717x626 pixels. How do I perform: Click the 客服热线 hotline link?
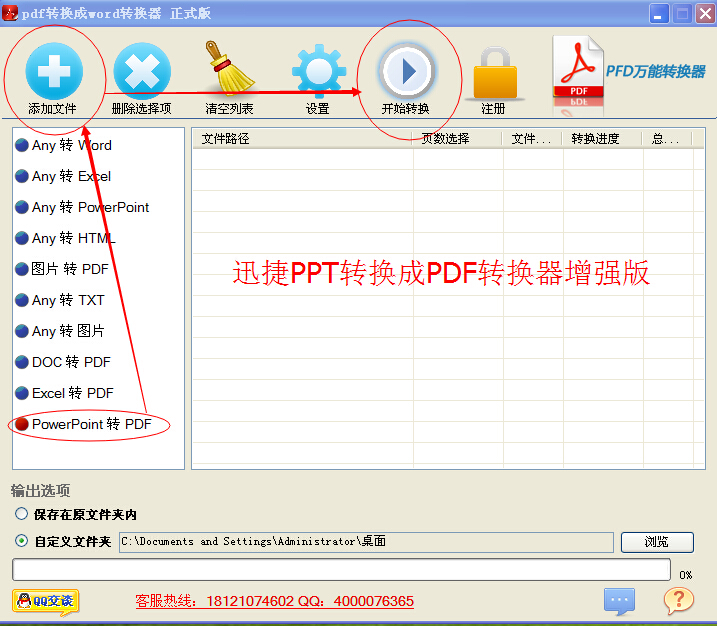click(274, 601)
